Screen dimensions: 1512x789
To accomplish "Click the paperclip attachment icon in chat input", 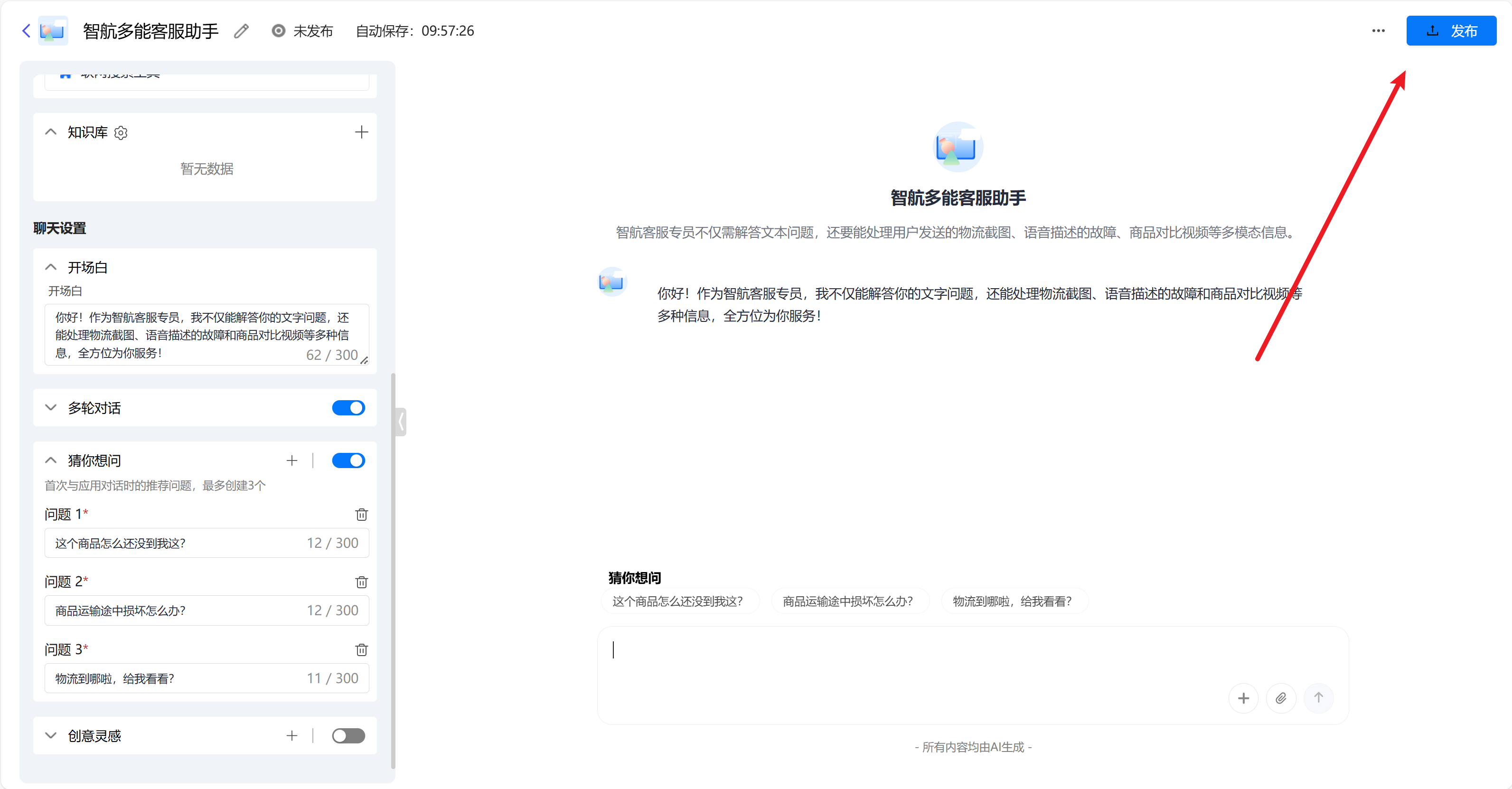I will [x=1281, y=698].
